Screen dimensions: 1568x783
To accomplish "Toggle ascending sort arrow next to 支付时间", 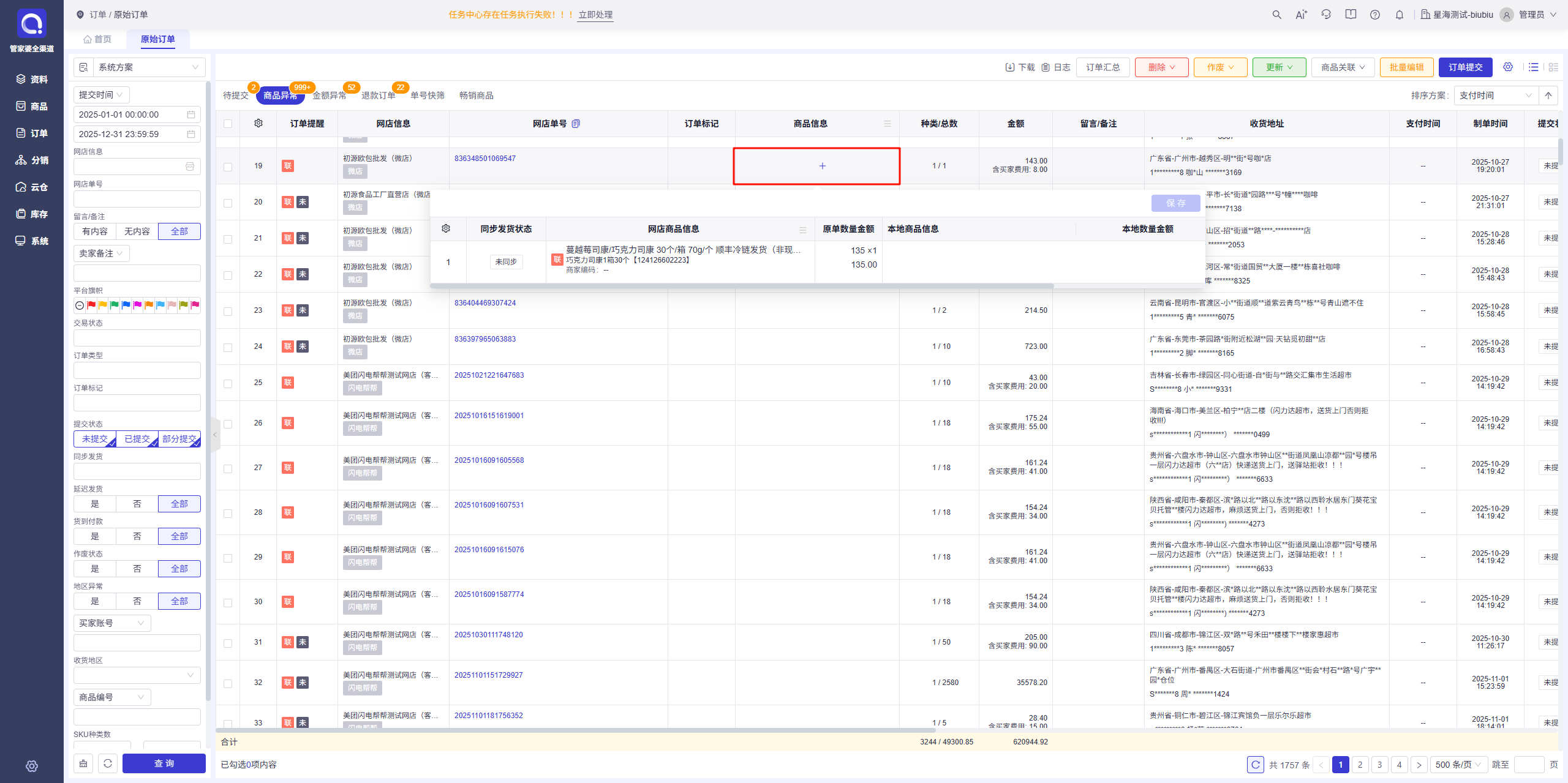I will (x=1548, y=96).
